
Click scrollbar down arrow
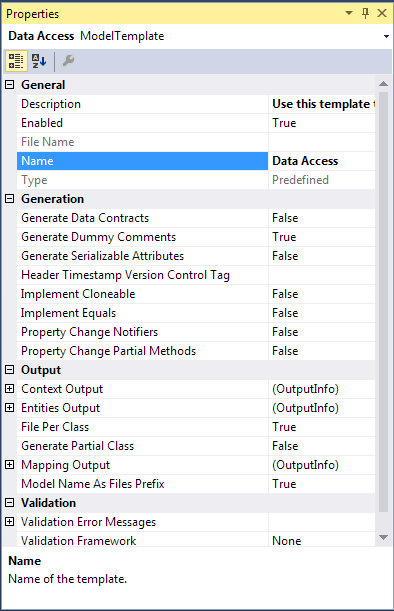point(383,537)
